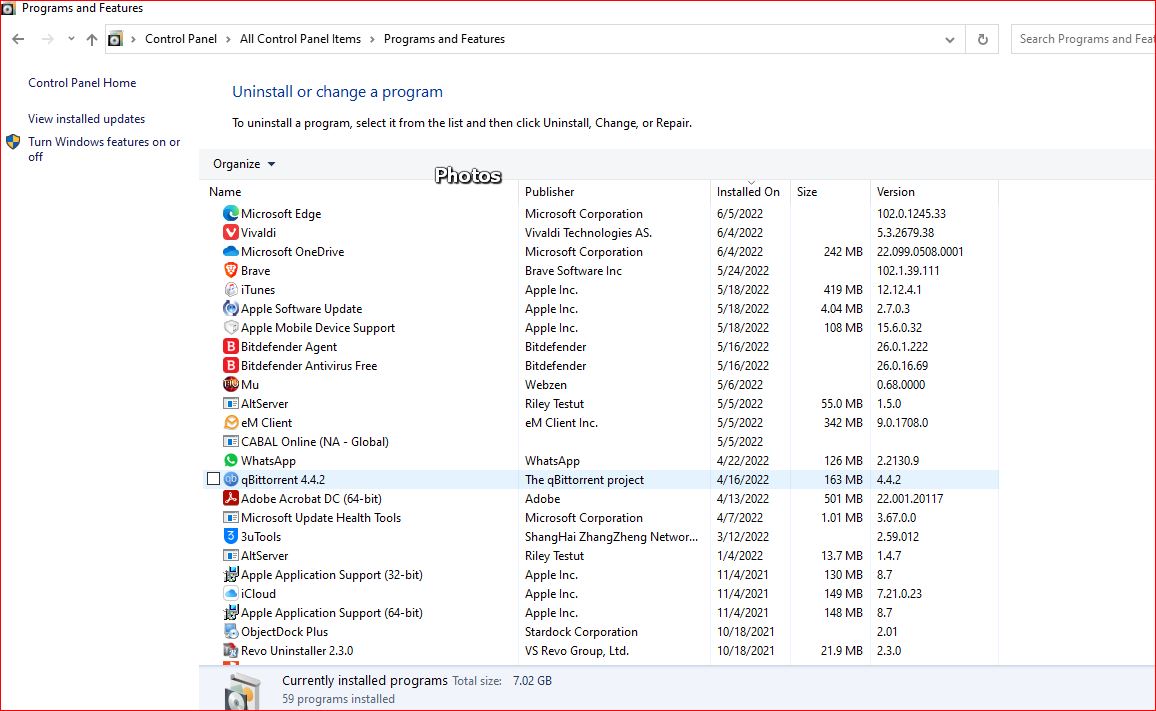Click 'The qBittorrent project' publisher cell

(584, 480)
